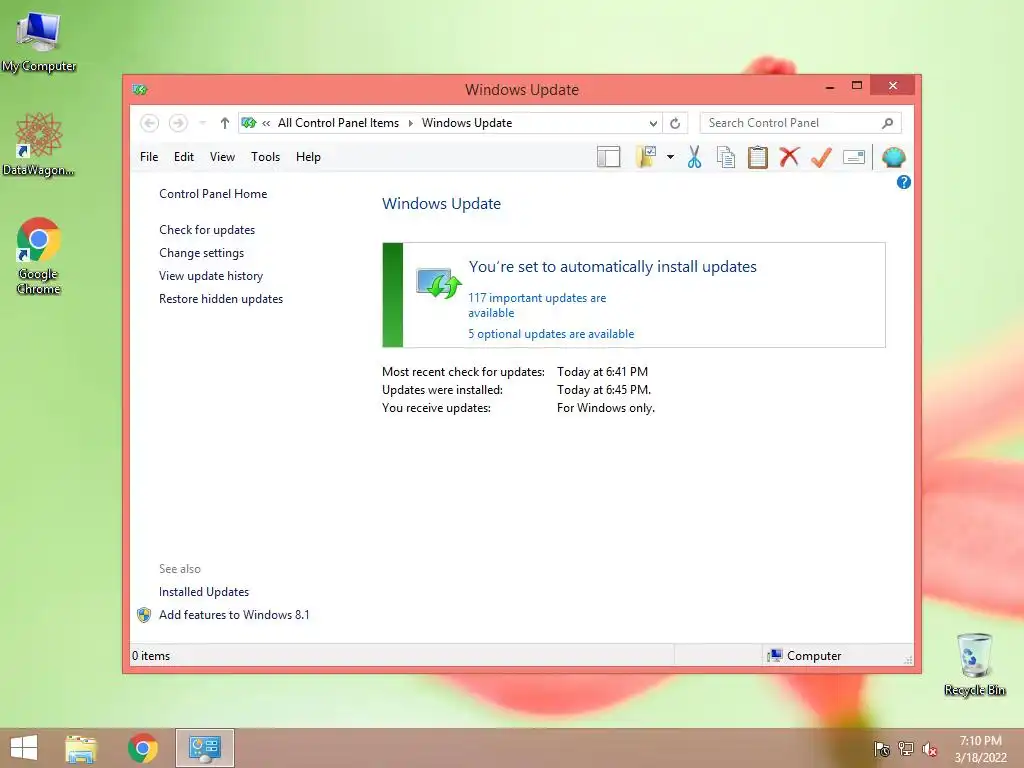Select the DataWagon desktop shortcut

(39, 144)
